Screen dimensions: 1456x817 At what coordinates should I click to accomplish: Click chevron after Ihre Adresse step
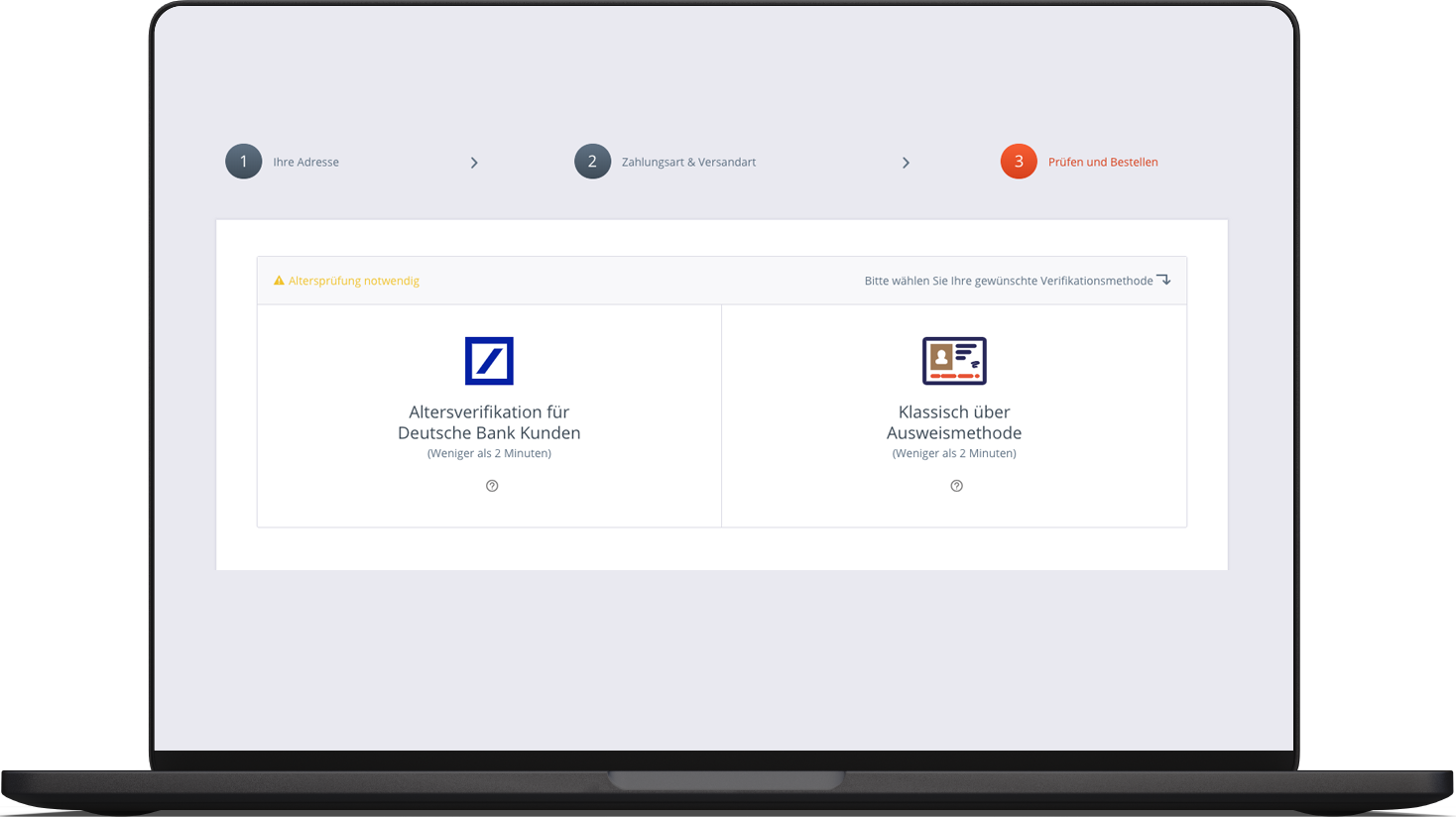click(x=474, y=163)
